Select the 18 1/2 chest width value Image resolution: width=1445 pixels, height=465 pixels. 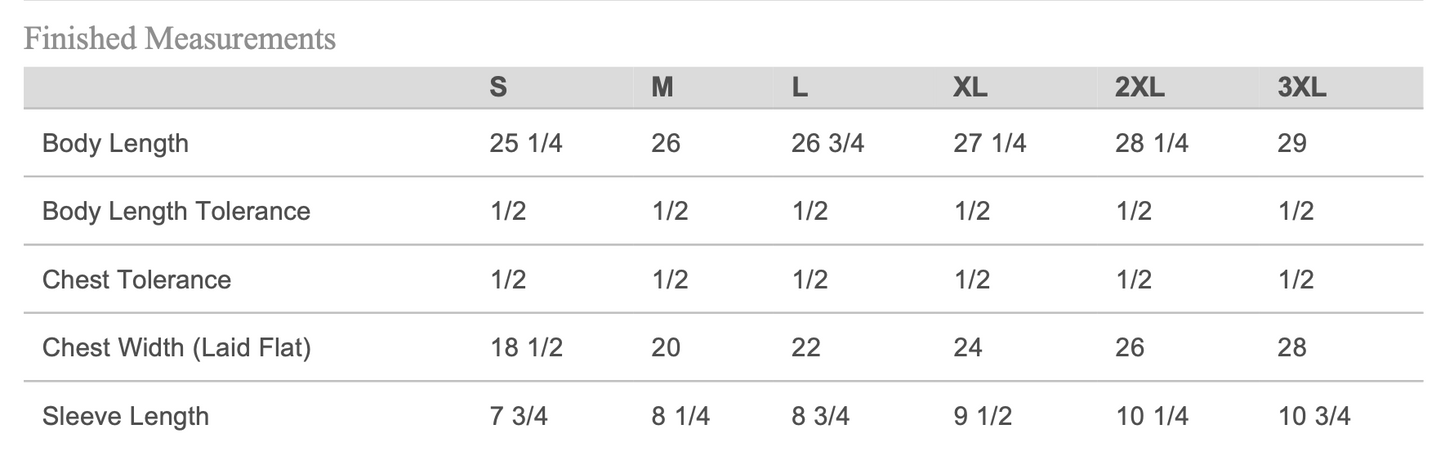(526, 347)
